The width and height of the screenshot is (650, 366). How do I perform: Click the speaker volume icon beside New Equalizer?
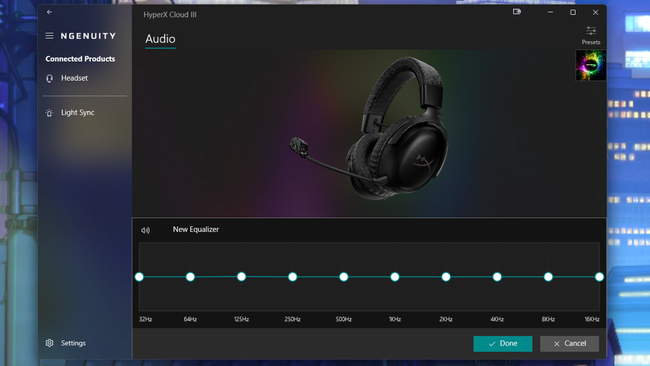145,230
